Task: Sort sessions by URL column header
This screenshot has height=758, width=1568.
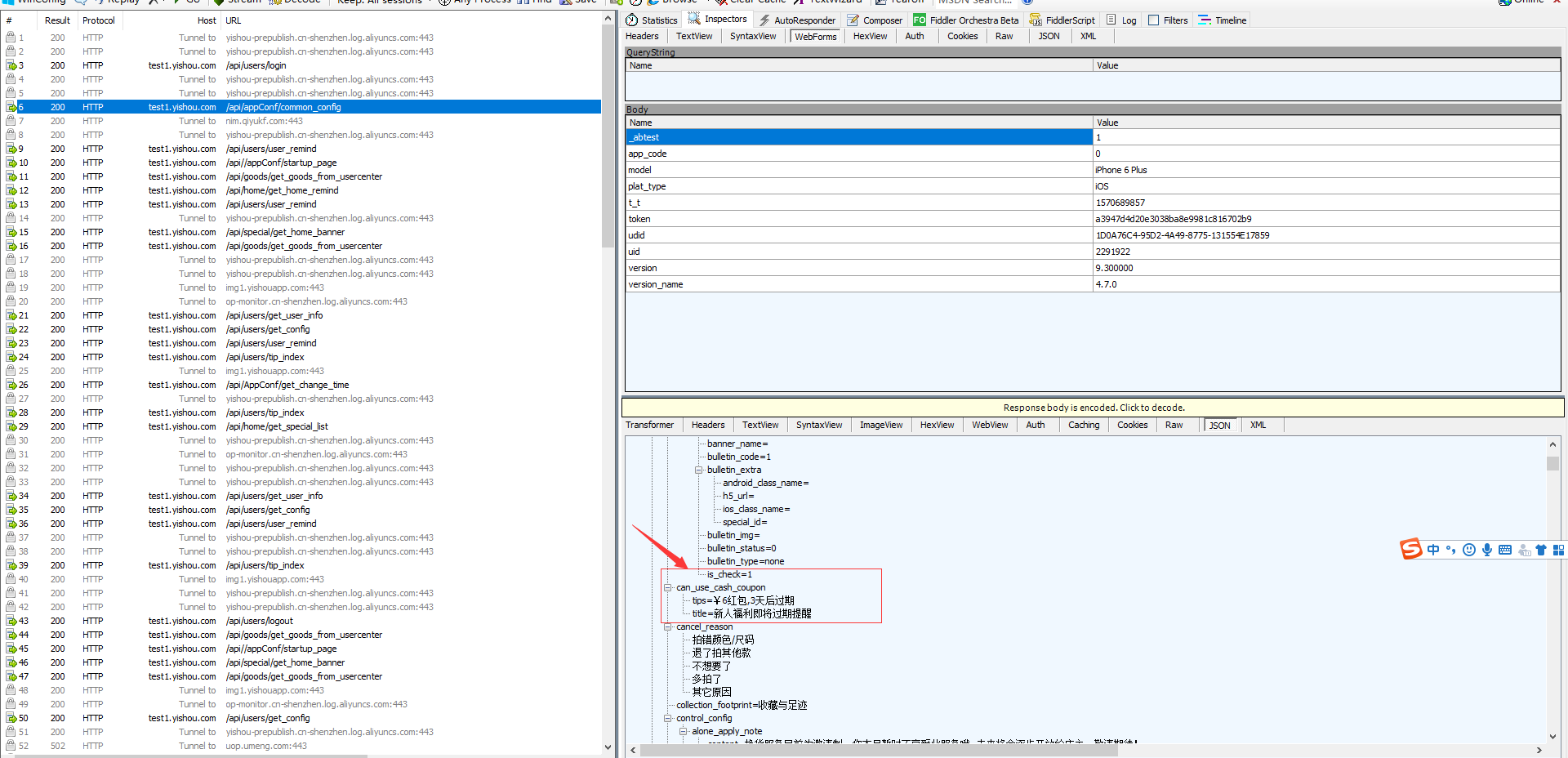Action: pos(411,20)
